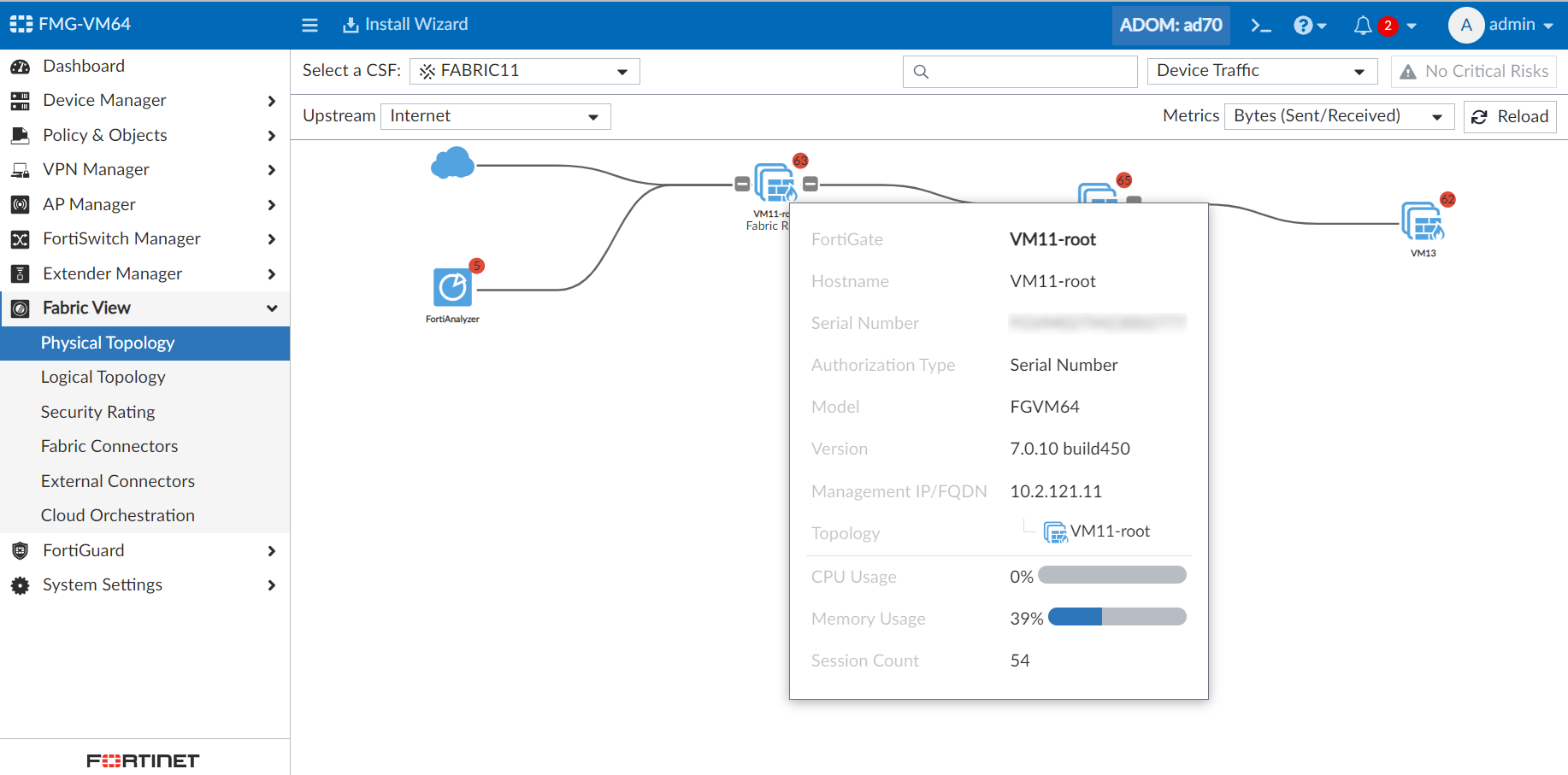Image resolution: width=1568 pixels, height=775 pixels.
Task: Click the System Settings gear icon
Action: pyautogui.click(x=19, y=585)
